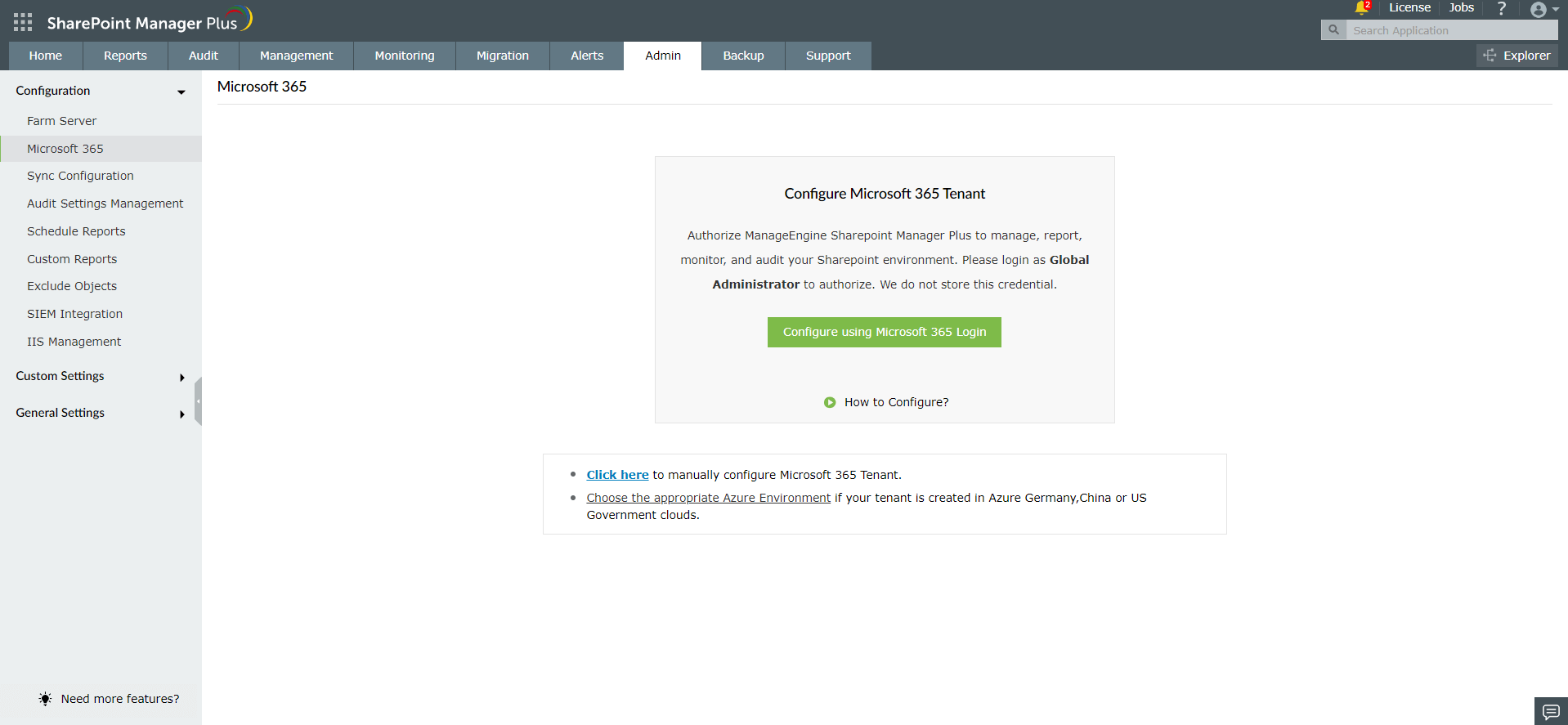Viewport: 1568px width, 725px height.
Task: Open Choose the appropriate Azure Environment link
Action: pos(708,498)
